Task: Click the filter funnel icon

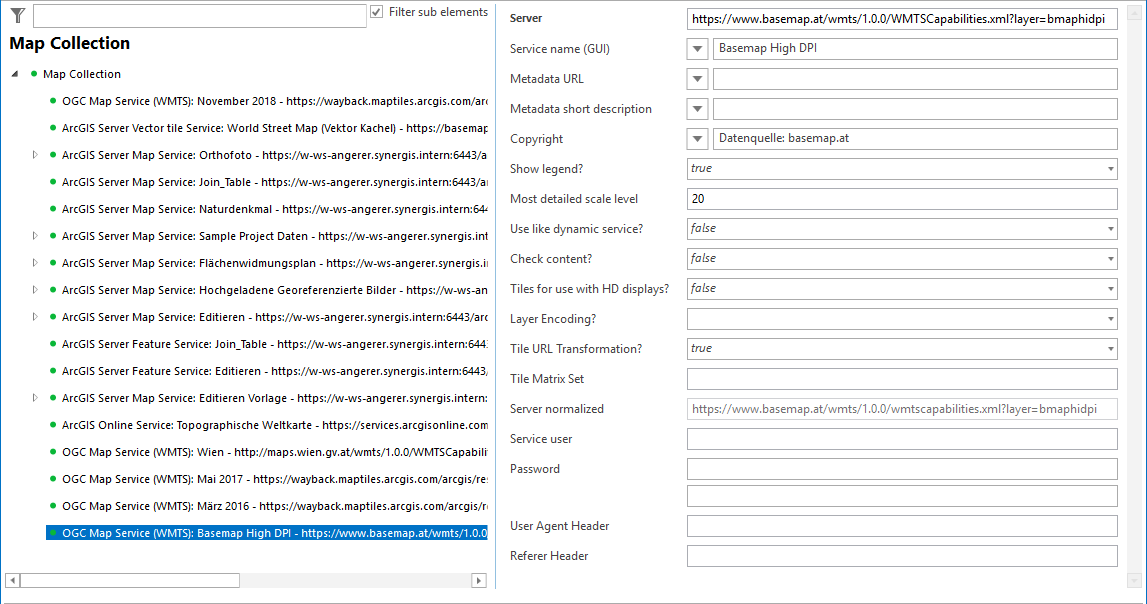Action: pos(17,14)
